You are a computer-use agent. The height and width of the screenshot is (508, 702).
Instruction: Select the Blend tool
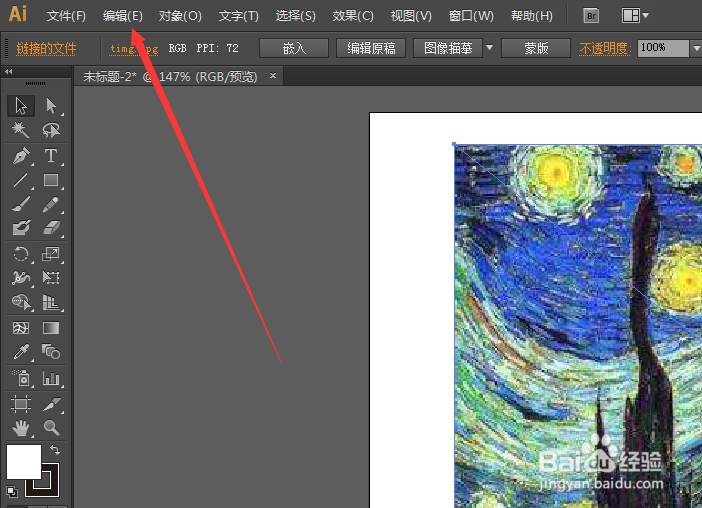tap(51, 352)
